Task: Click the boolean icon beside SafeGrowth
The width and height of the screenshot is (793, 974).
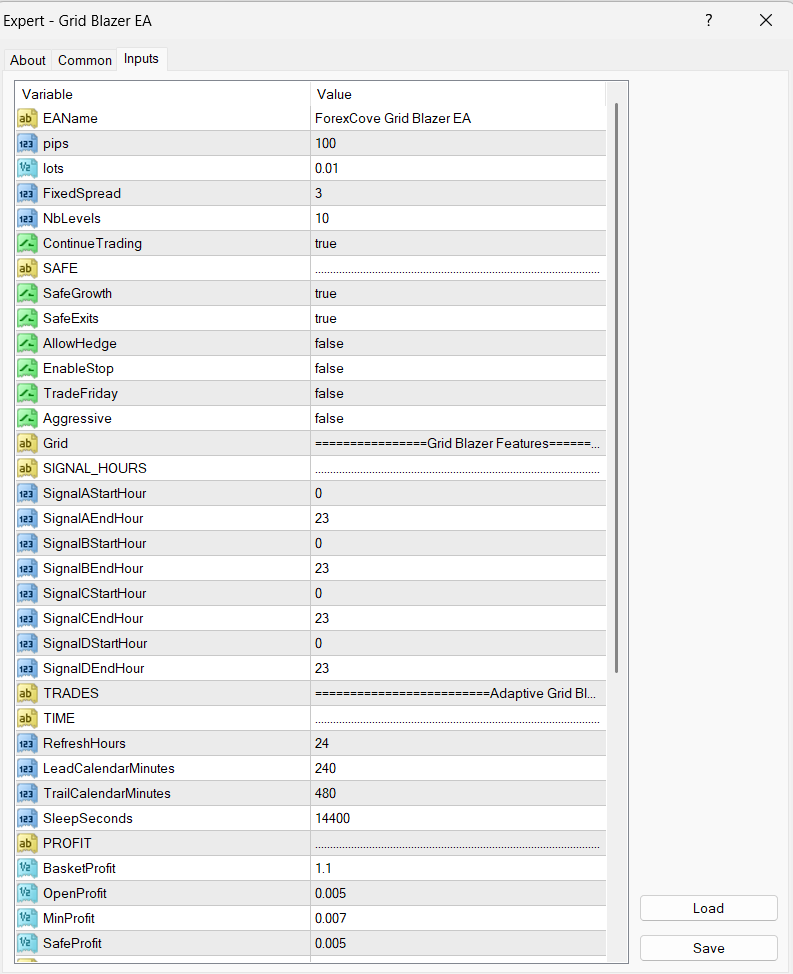Action: pos(27,293)
